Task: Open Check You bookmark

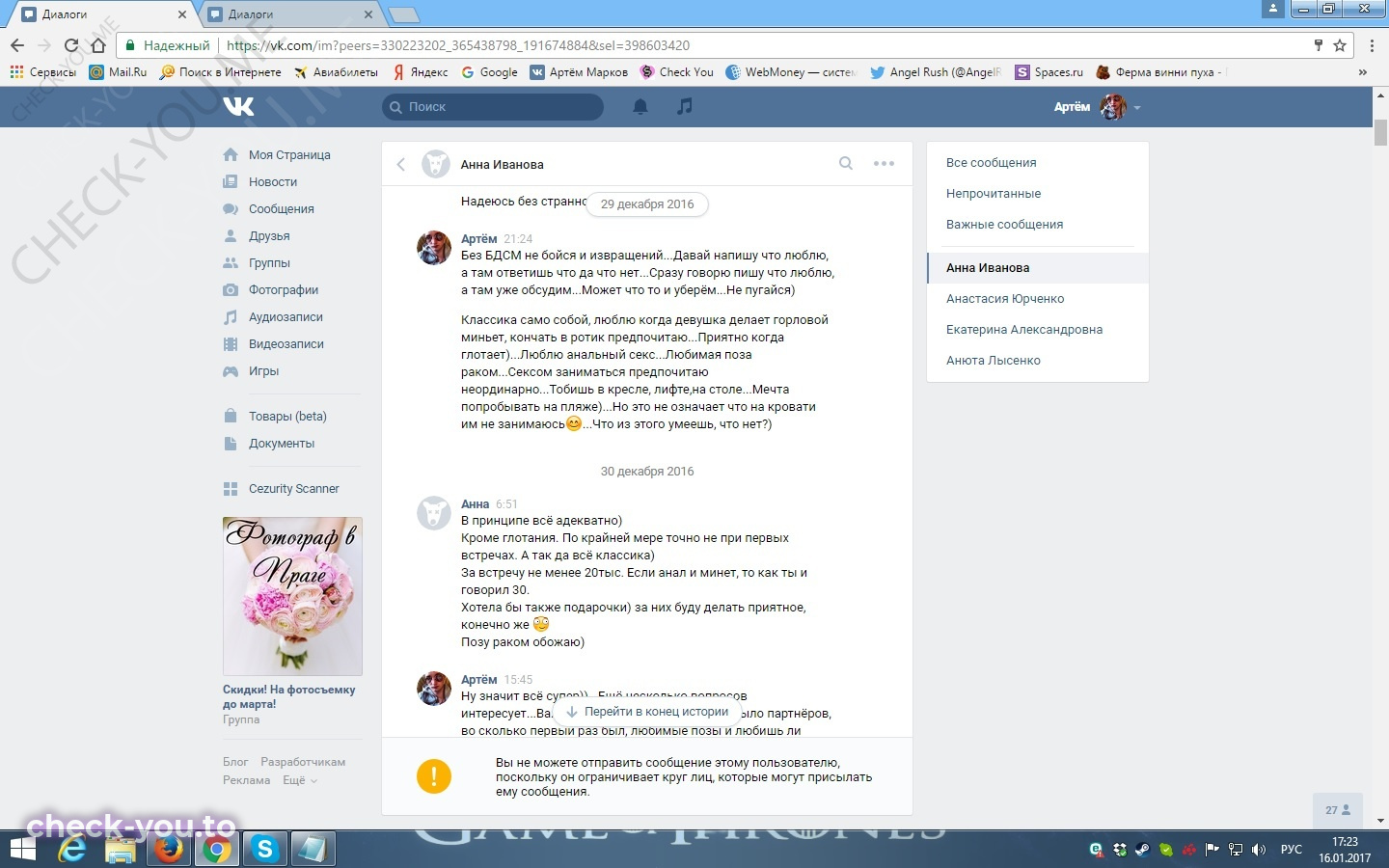Action: click(676, 72)
